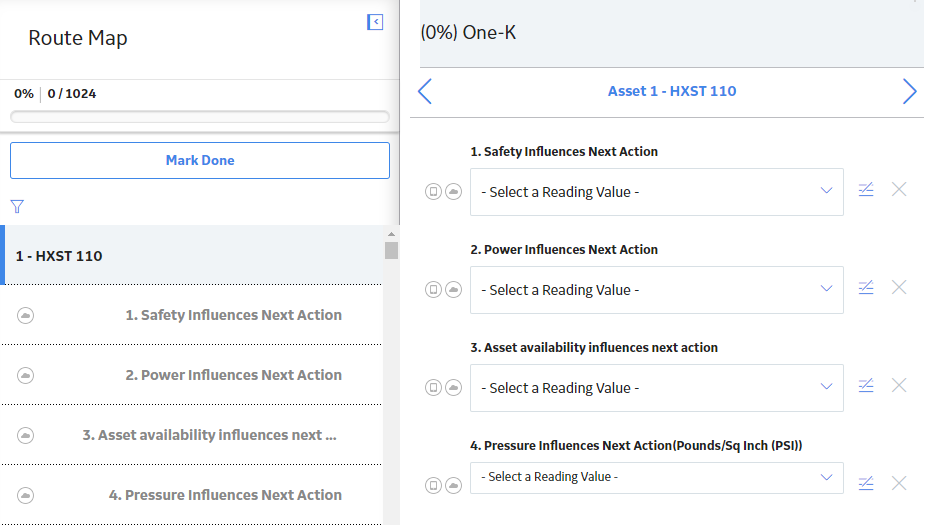The height and width of the screenshot is (525, 944).
Task: Clear the Safety Influences reading value
Action: pos(899,190)
